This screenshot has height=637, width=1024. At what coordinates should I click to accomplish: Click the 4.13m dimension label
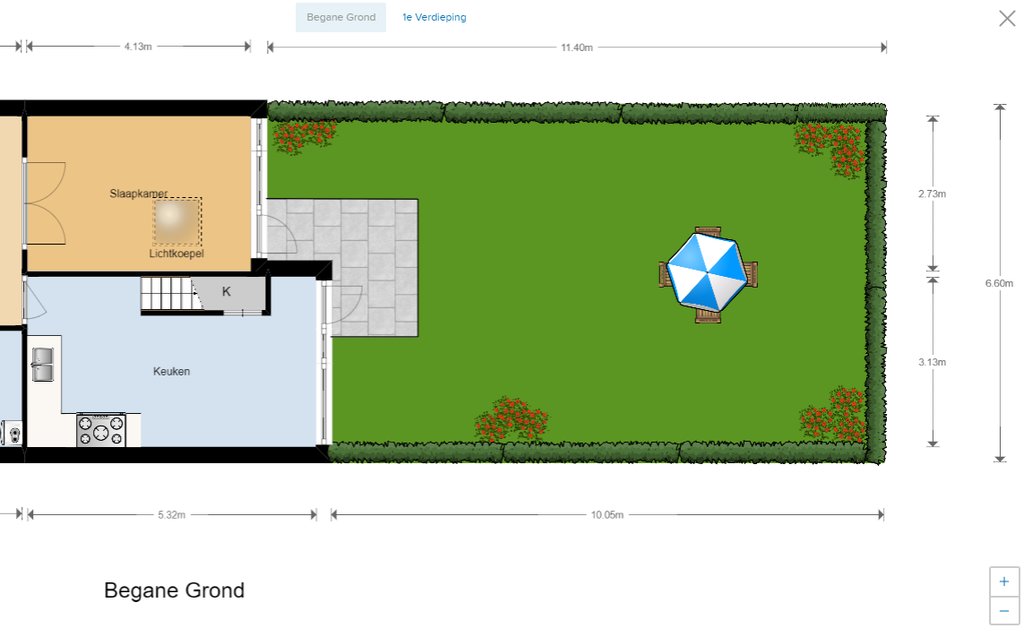pos(138,46)
